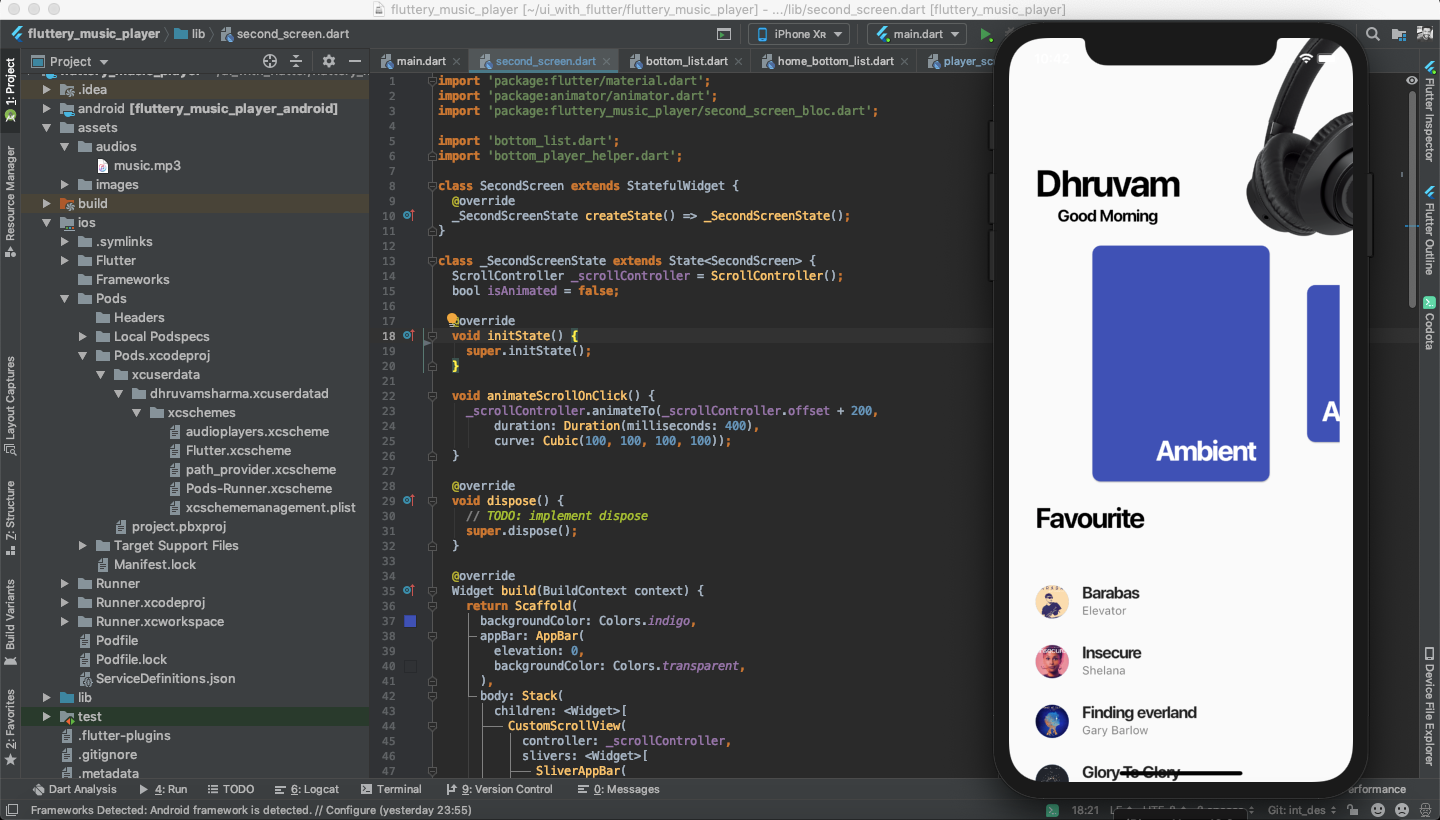Screen dimensions: 1440x820
Task: Click the override gutter marker on line 10
Action: pyautogui.click(x=408, y=215)
